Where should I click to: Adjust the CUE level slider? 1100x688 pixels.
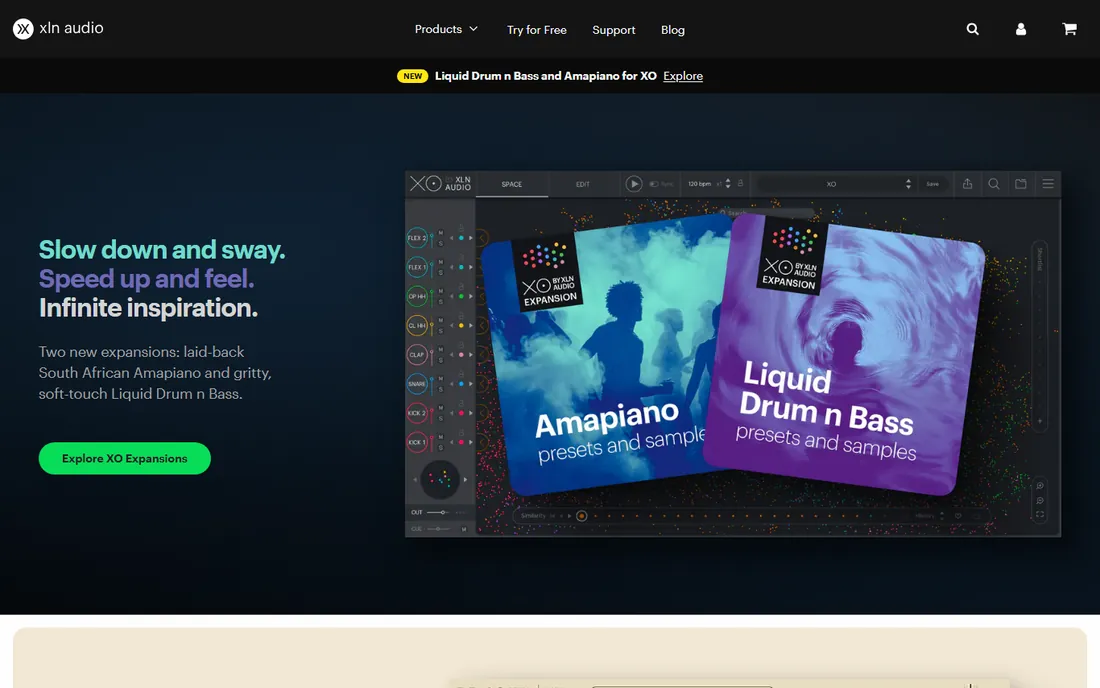(438, 528)
